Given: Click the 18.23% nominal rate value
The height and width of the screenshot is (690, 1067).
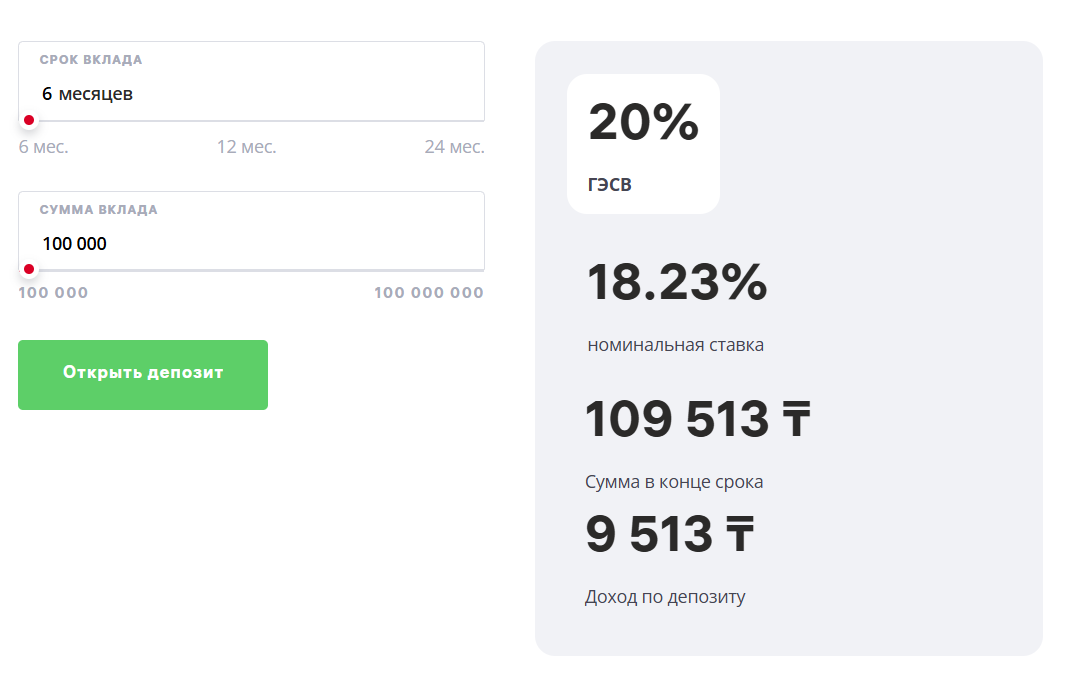Looking at the screenshot, I should pyautogui.click(x=676, y=283).
